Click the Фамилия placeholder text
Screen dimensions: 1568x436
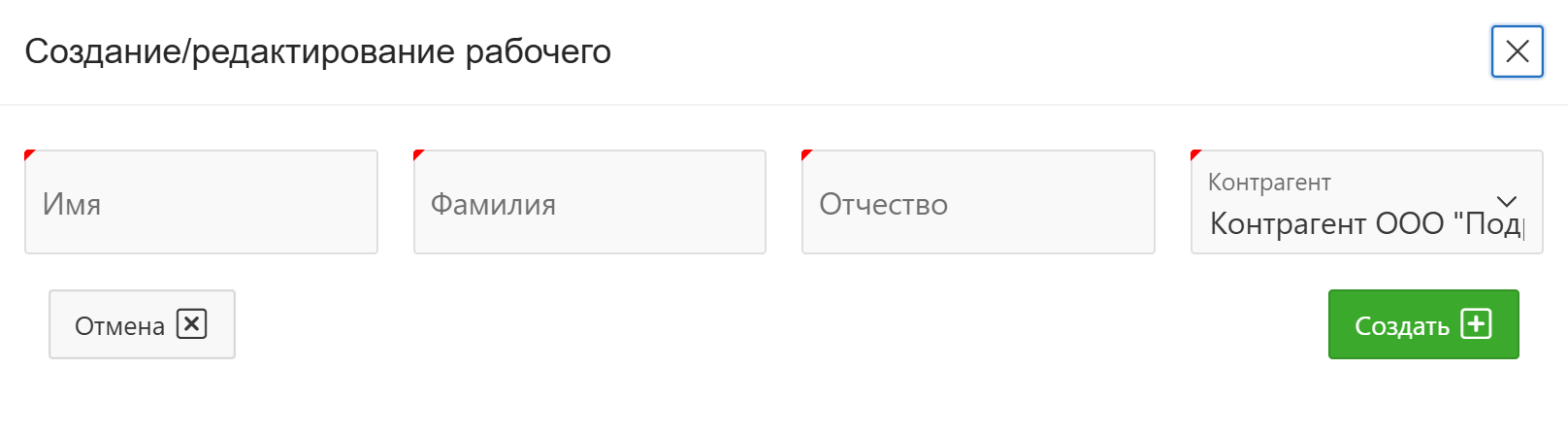(x=493, y=204)
